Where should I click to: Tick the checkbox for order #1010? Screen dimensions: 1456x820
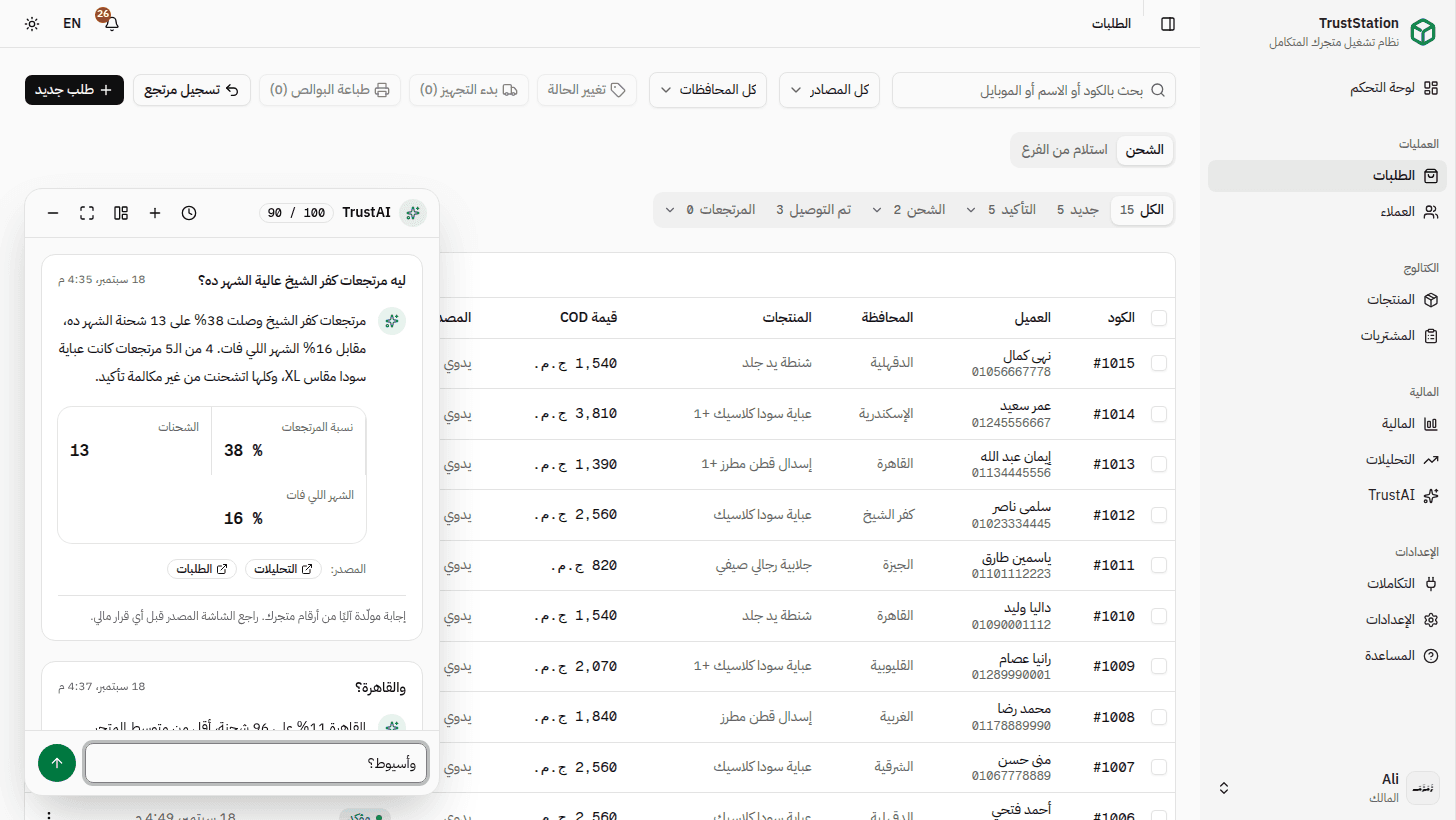tap(1159, 616)
